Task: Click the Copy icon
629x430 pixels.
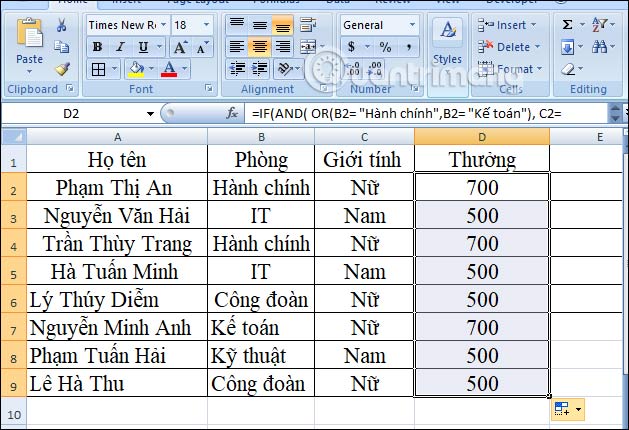Action: tap(61, 47)
